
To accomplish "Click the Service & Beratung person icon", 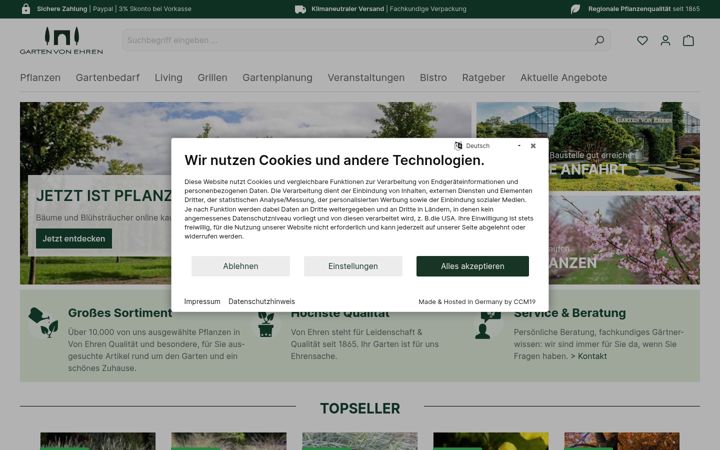I will tap(488, 325).
